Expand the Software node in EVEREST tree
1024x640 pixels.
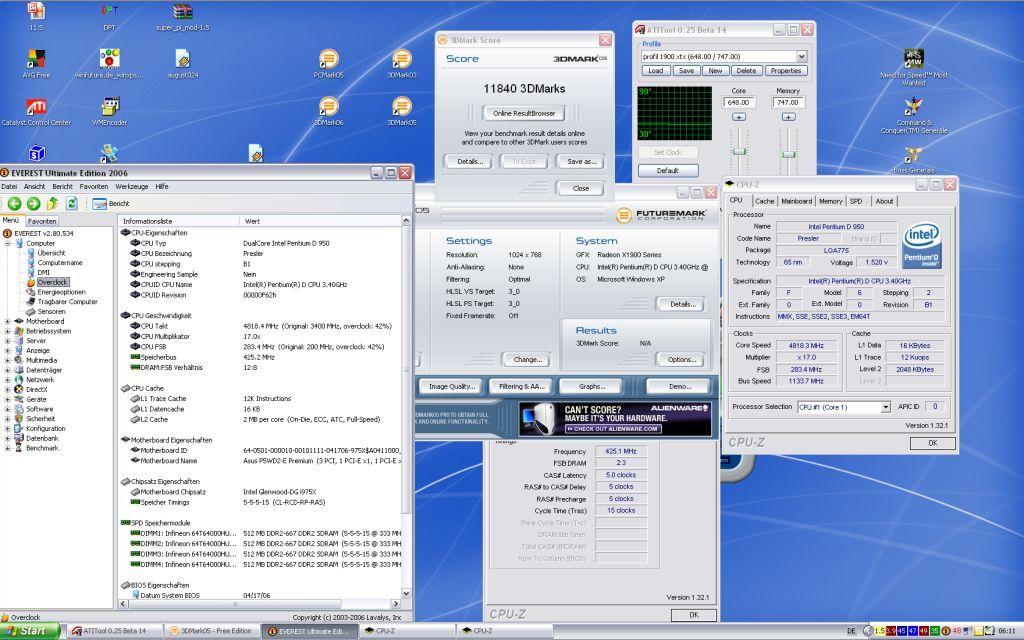click(x=8, y=409)
